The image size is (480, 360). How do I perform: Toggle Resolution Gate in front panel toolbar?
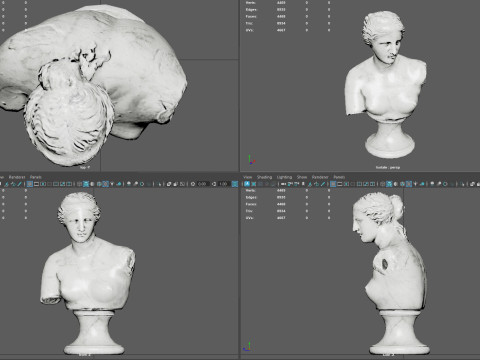pos(43,184)
